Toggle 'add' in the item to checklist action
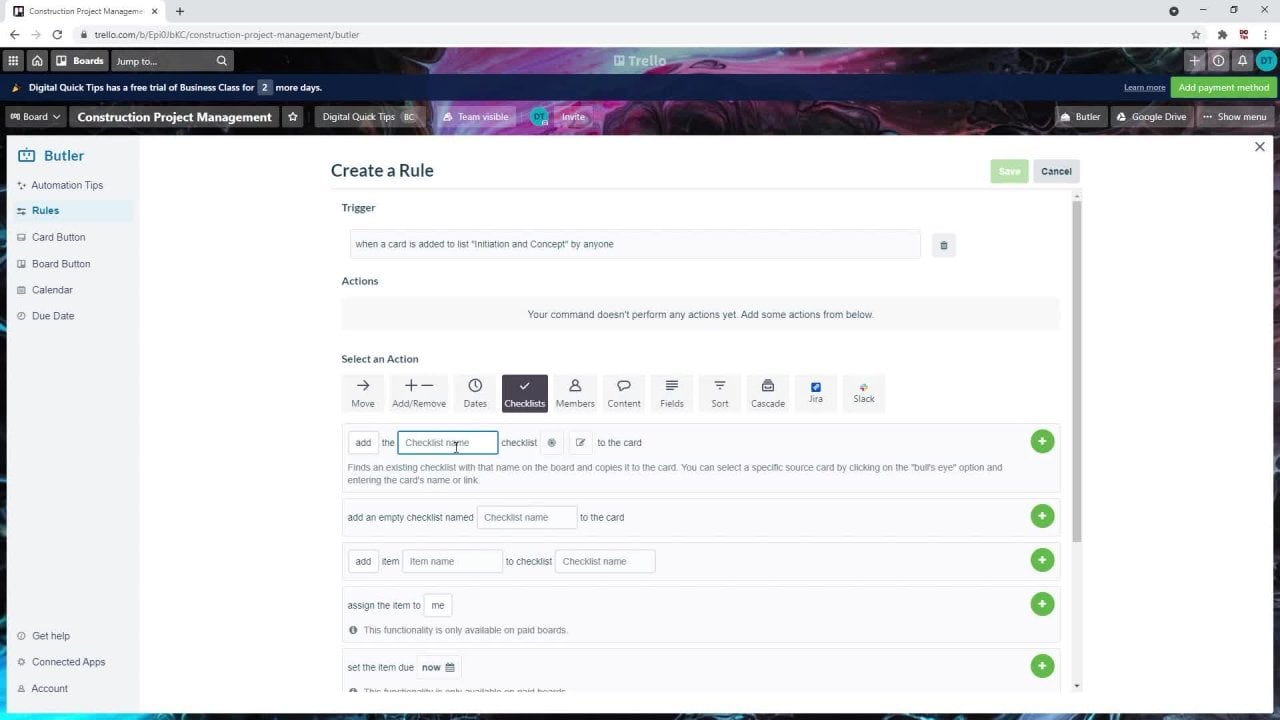 (x=363, y=561)
